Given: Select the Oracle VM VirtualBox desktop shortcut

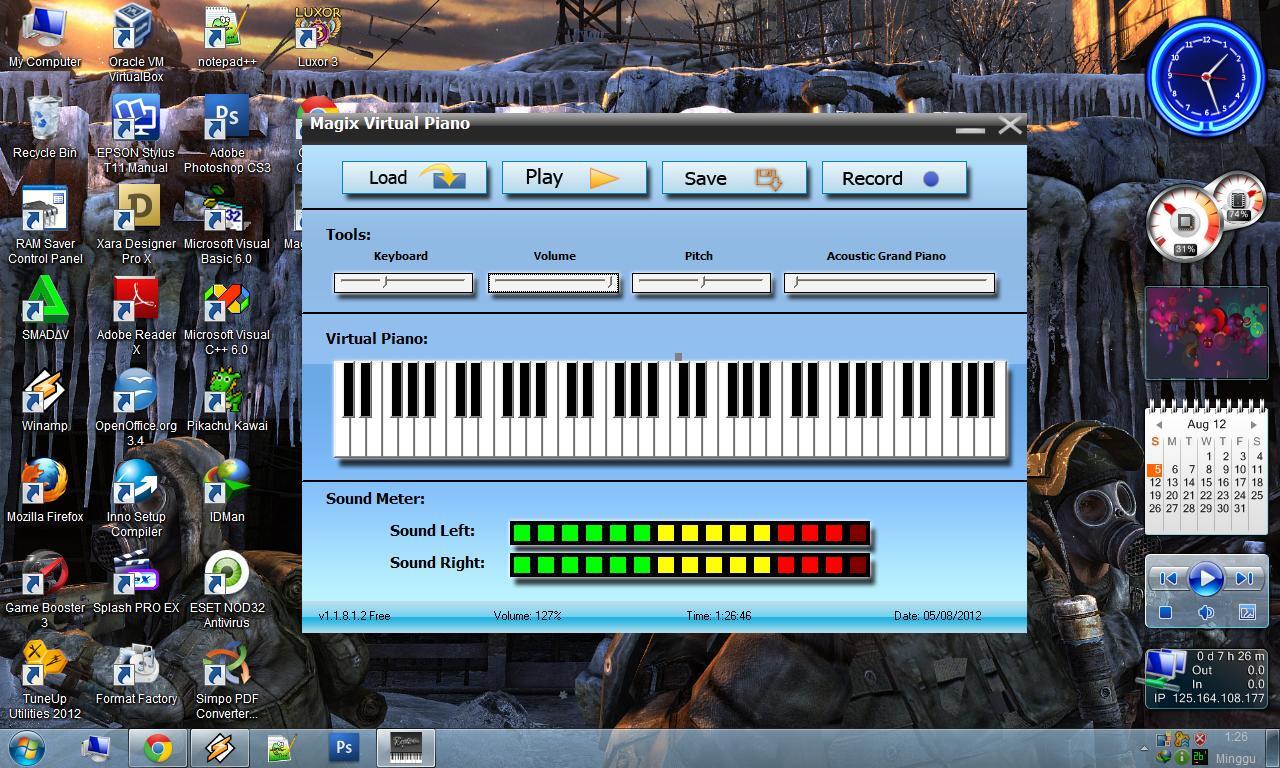Looking at the screenshot, I should [x=136, y=43].
